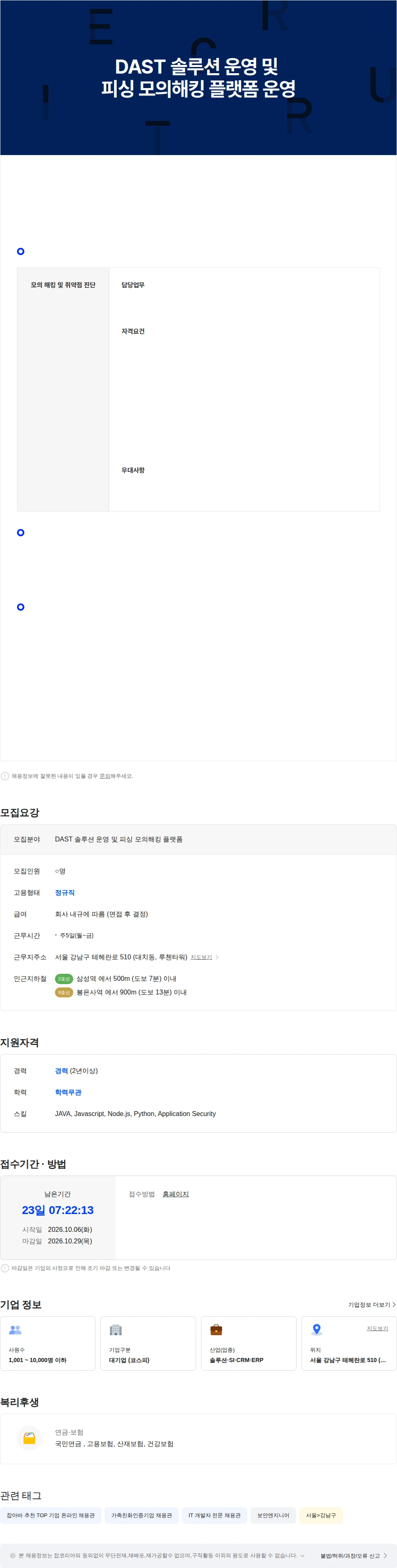397x1568 pixels.
Task: Click the green 2호선 subway badge
Action: (64, 979)
